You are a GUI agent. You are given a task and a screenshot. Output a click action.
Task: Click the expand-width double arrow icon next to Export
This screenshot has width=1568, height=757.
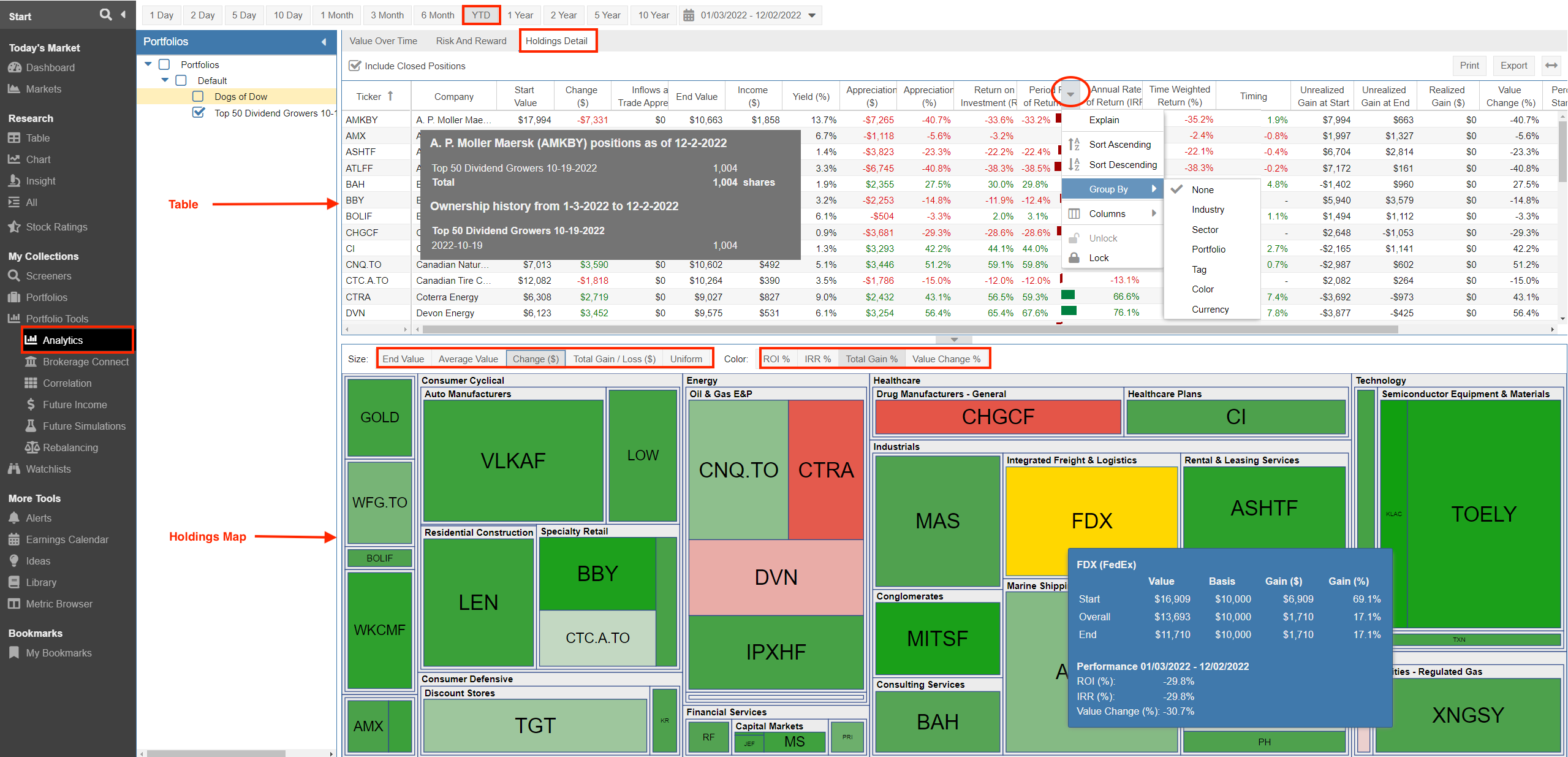tap(1551, 66)
